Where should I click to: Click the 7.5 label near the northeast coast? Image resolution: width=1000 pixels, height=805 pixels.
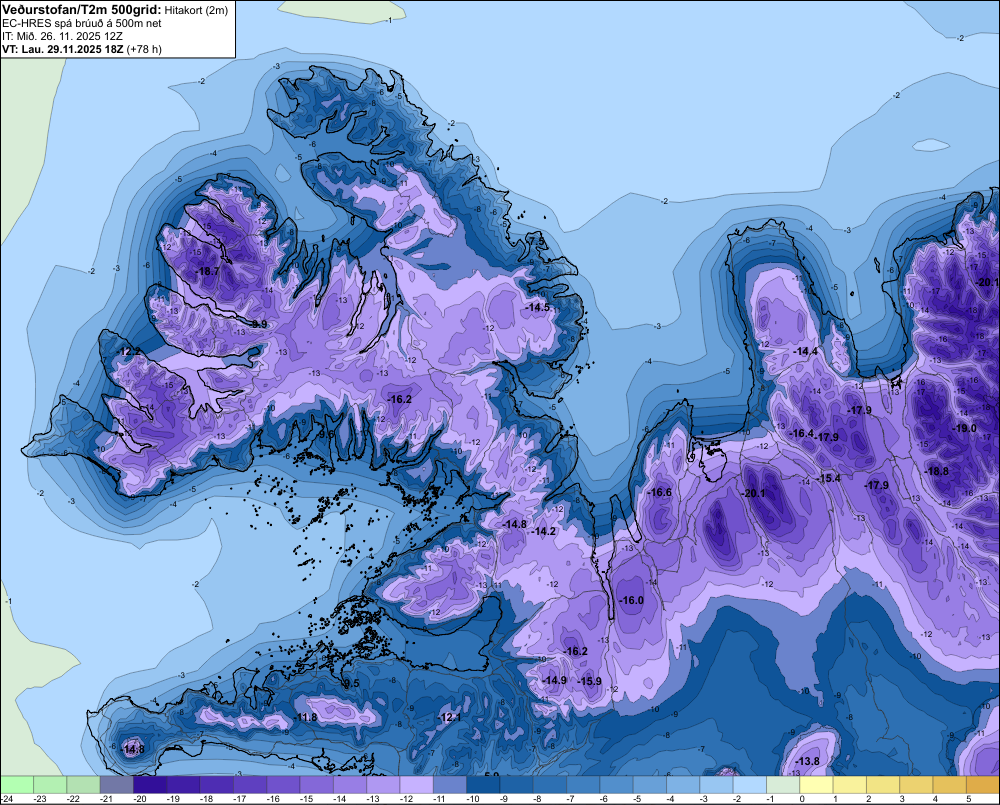[x=539, y=241]
